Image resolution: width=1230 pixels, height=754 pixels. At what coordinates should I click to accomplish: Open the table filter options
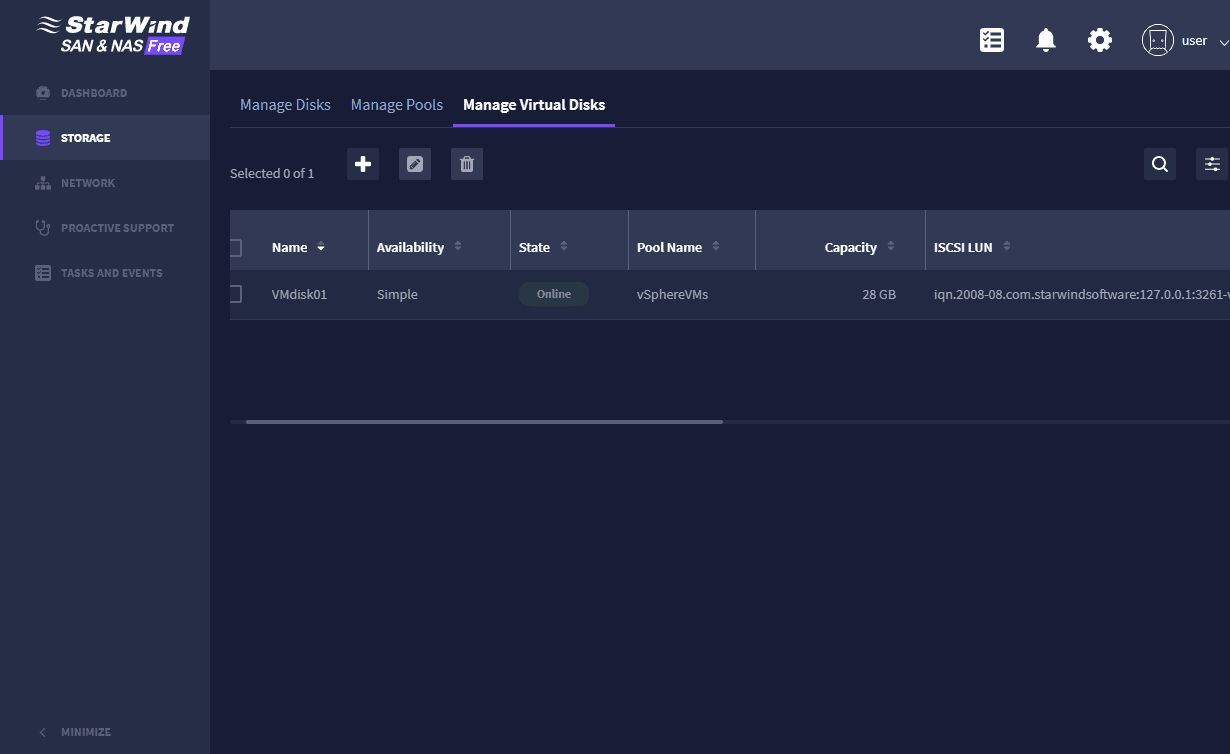tap(1211, 163)
